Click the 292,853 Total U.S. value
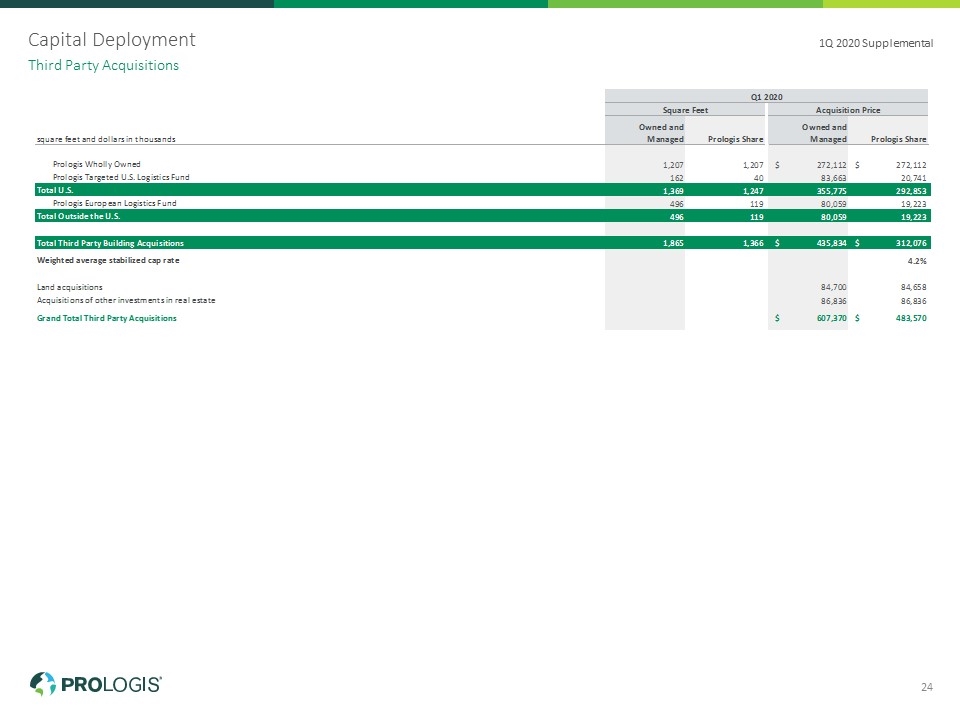The height and width of the screenshot is (720, 960). point(911,191)
